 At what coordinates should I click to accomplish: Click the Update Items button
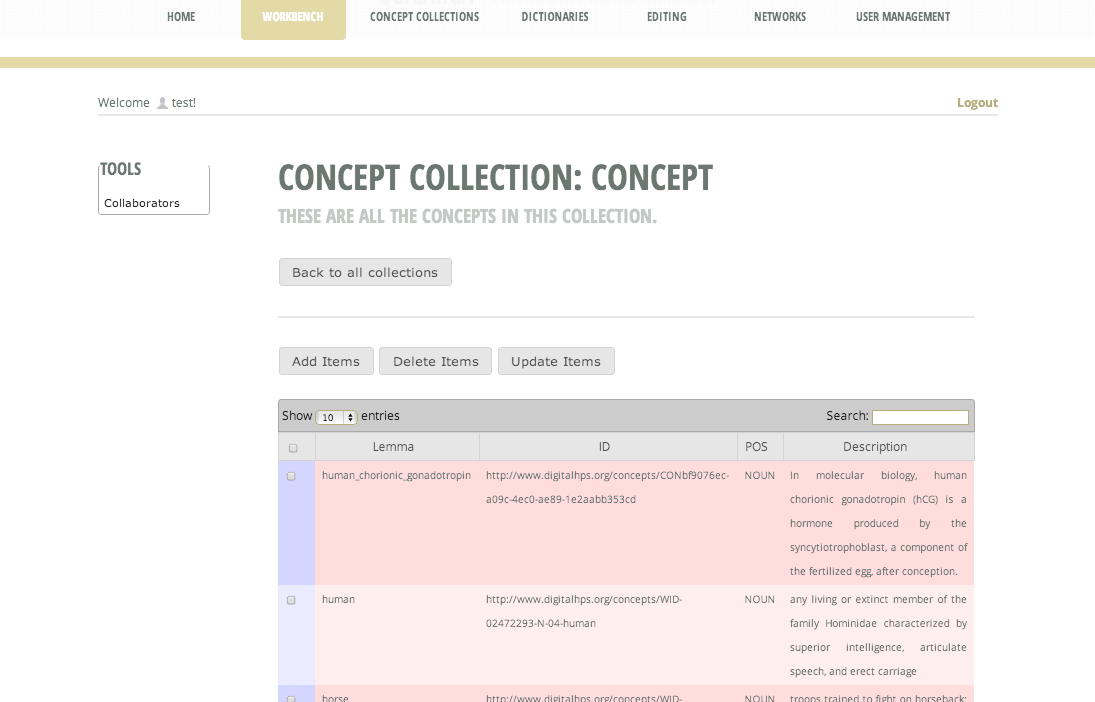[x=556, y=361]
